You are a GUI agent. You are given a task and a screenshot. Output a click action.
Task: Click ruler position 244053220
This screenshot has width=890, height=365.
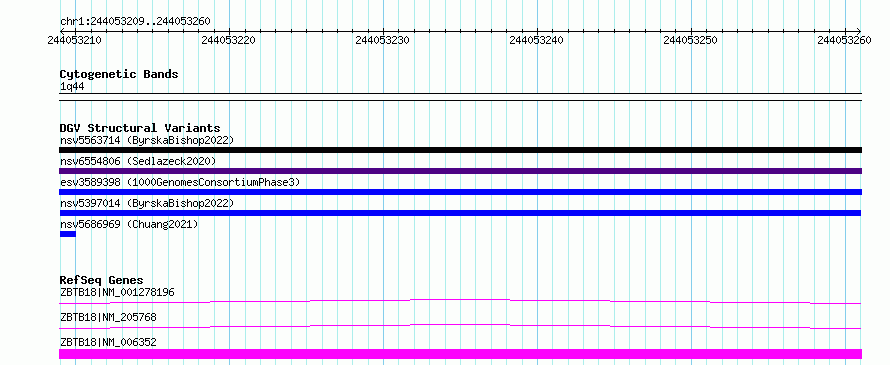click(229, 40)
